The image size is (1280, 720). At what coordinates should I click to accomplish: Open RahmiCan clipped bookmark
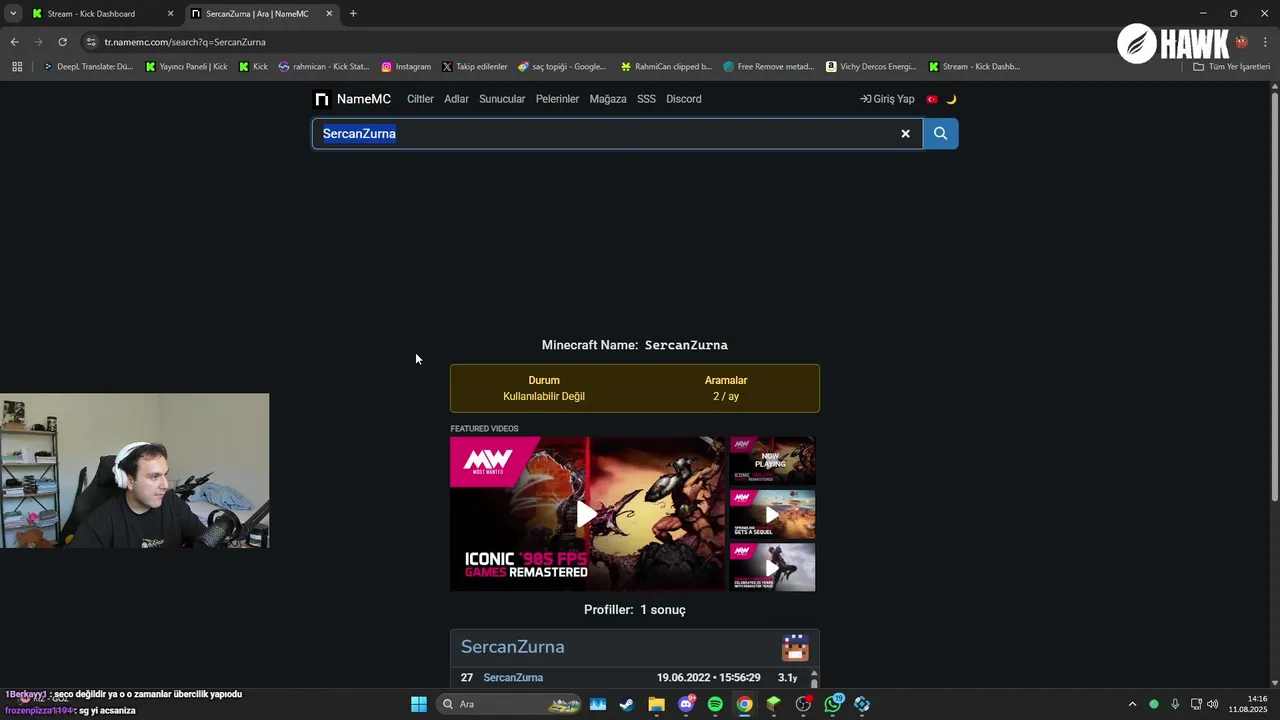(x=666, y=67)
